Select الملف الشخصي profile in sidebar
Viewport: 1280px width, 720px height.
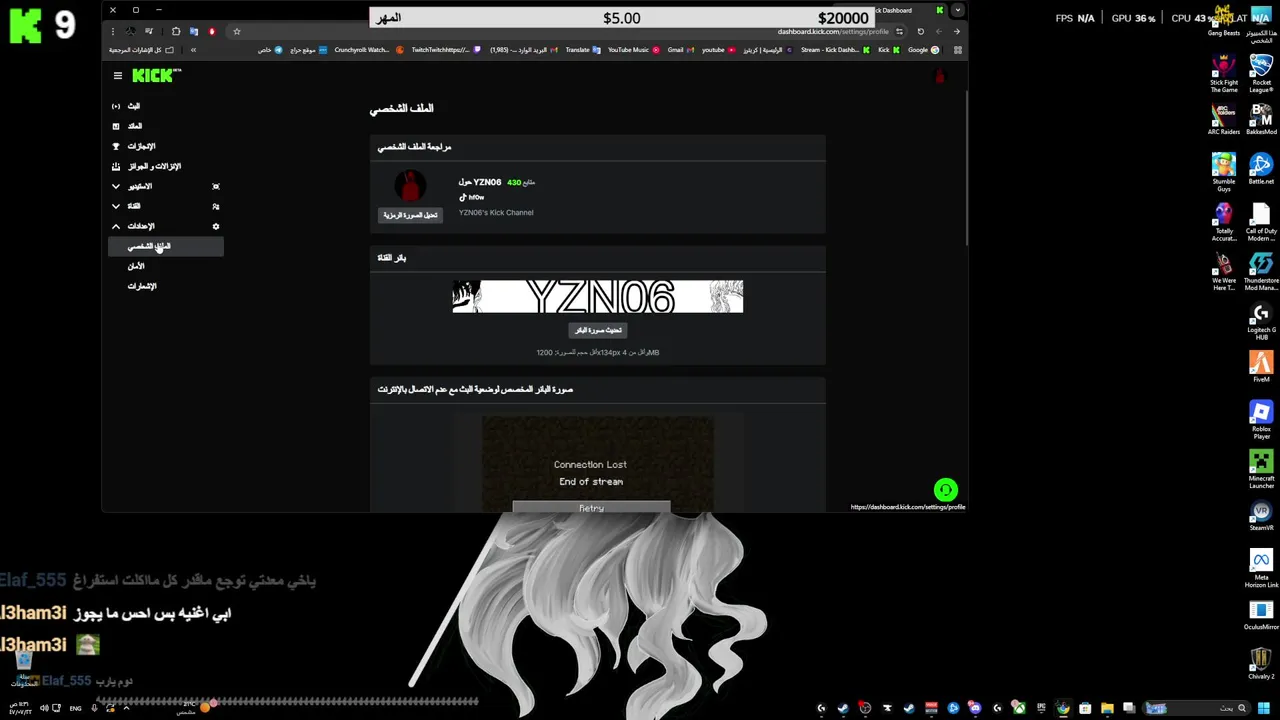(x=166, y=246)
